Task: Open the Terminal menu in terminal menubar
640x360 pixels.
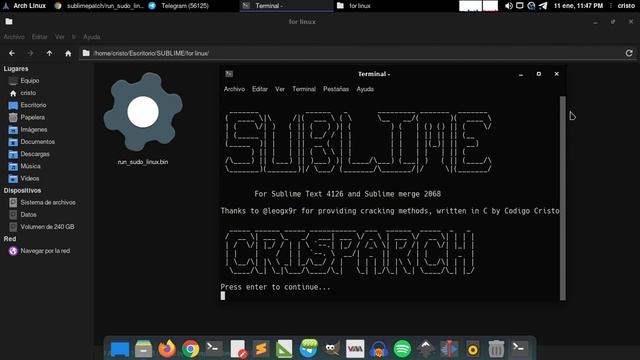Action: tap(304, 89)
